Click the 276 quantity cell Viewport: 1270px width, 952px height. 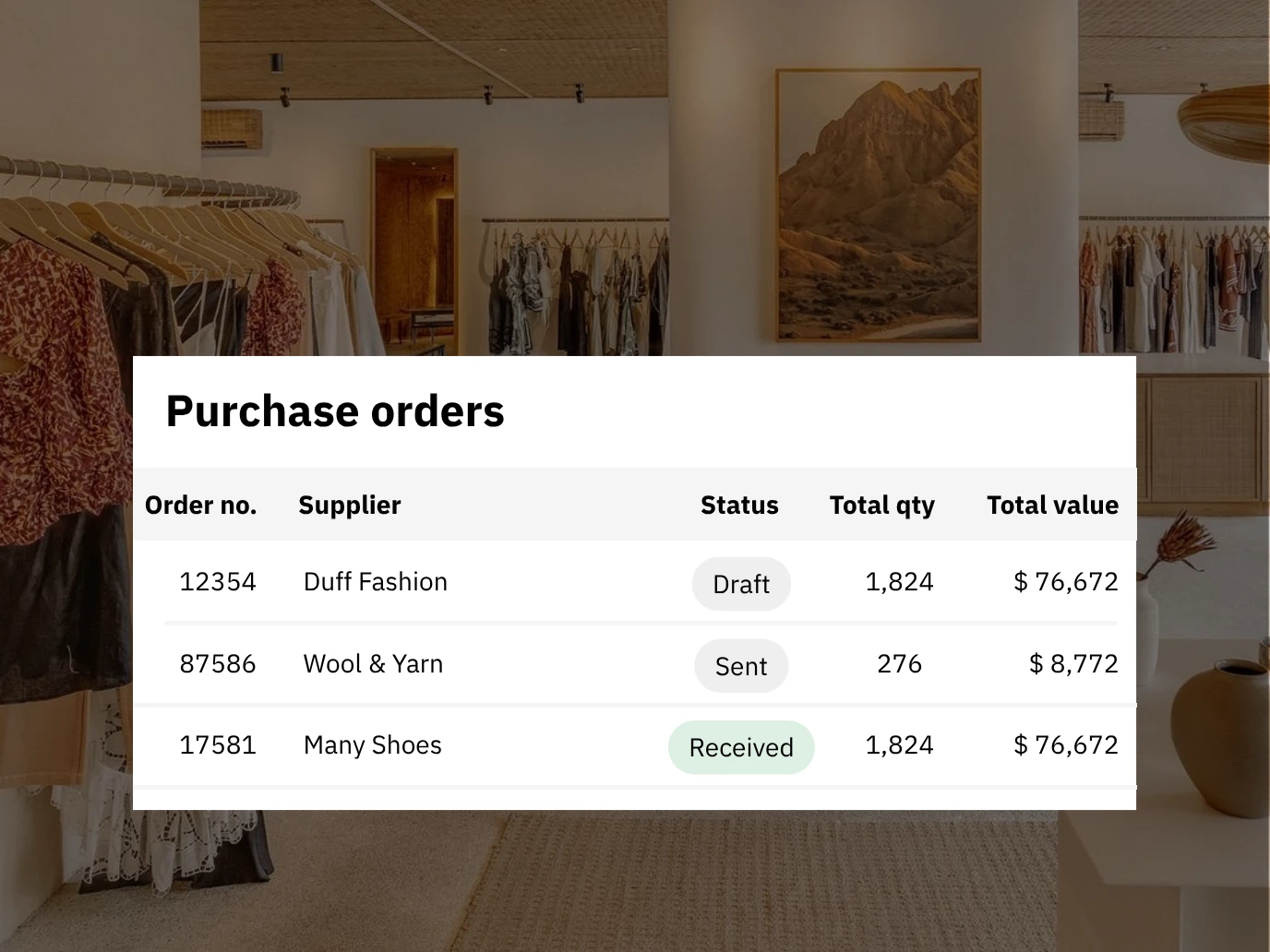(x=900, y=664)
